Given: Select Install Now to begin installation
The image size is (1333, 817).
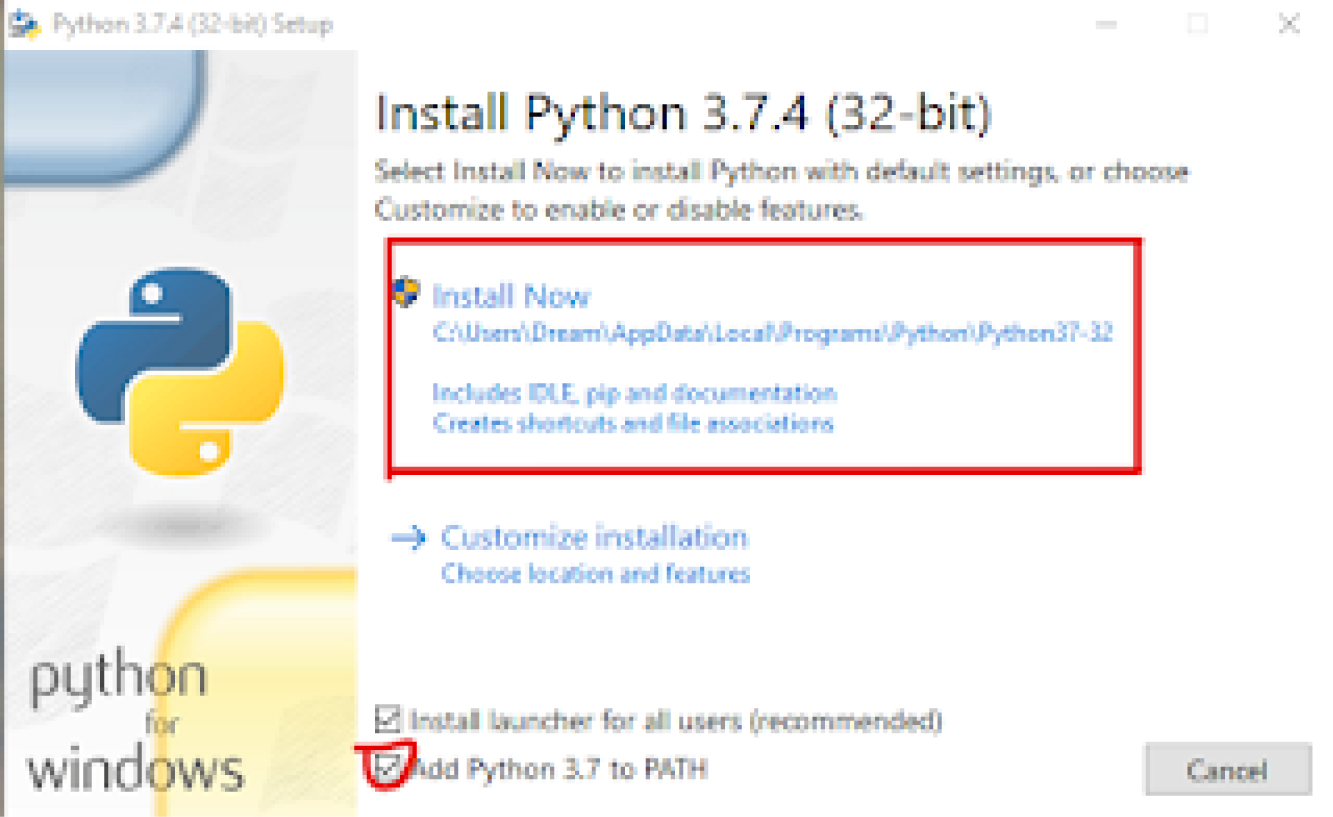Looking at the screenshot, I should pyautogui.click(x=512, y=295).
